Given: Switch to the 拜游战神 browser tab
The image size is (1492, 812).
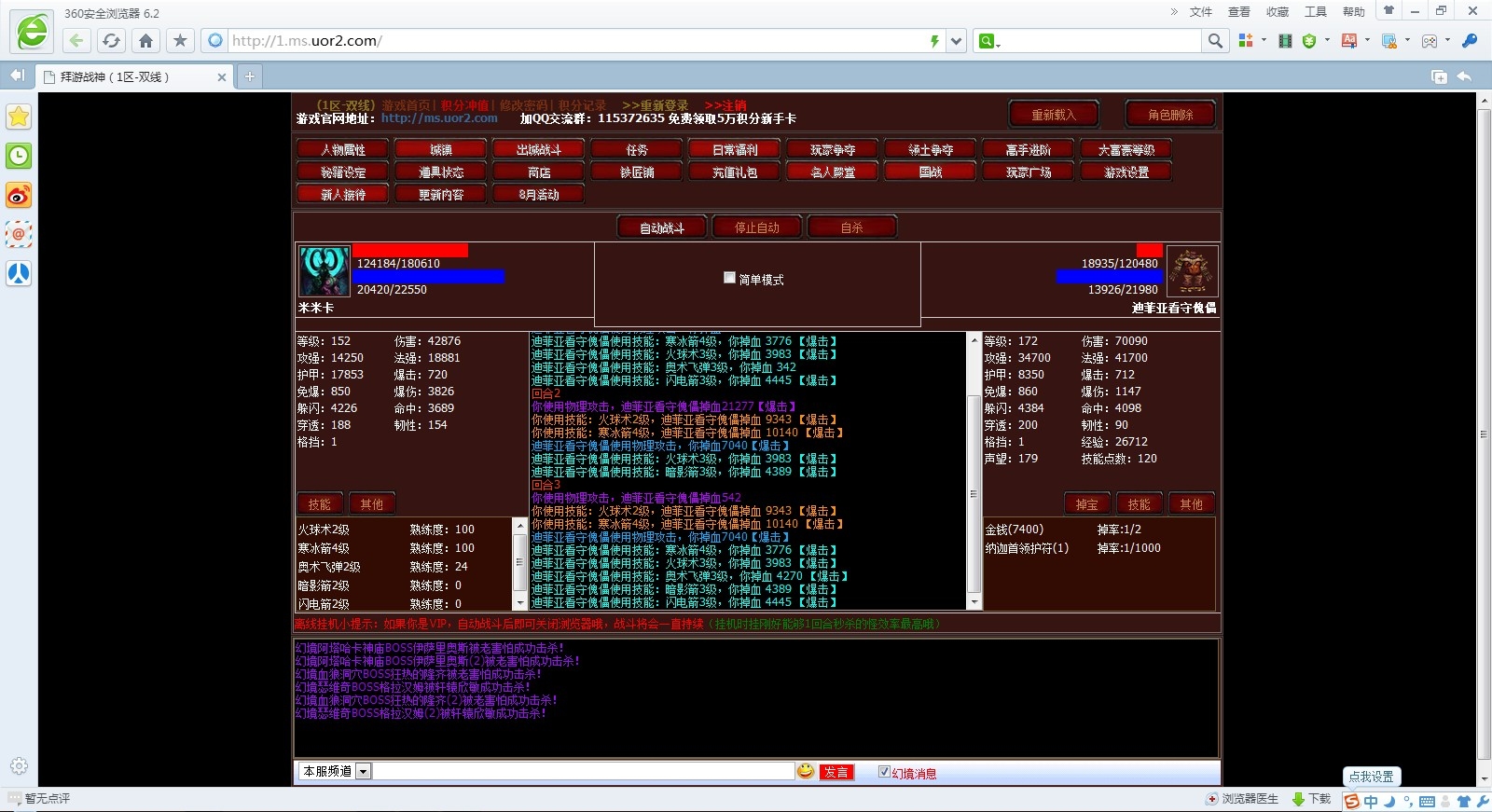Looking at the screenshot, I should pyautogui.click(x=131, y=76).
